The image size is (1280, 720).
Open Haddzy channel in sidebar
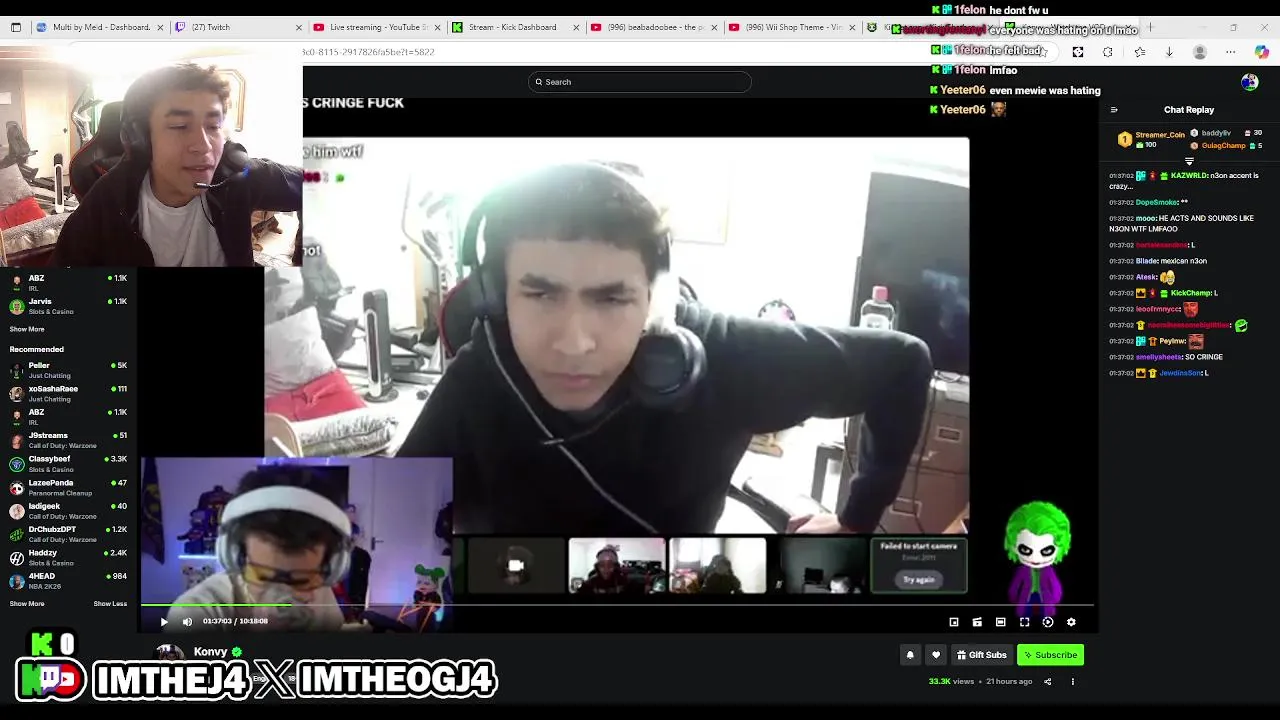[x=68, y=557]
